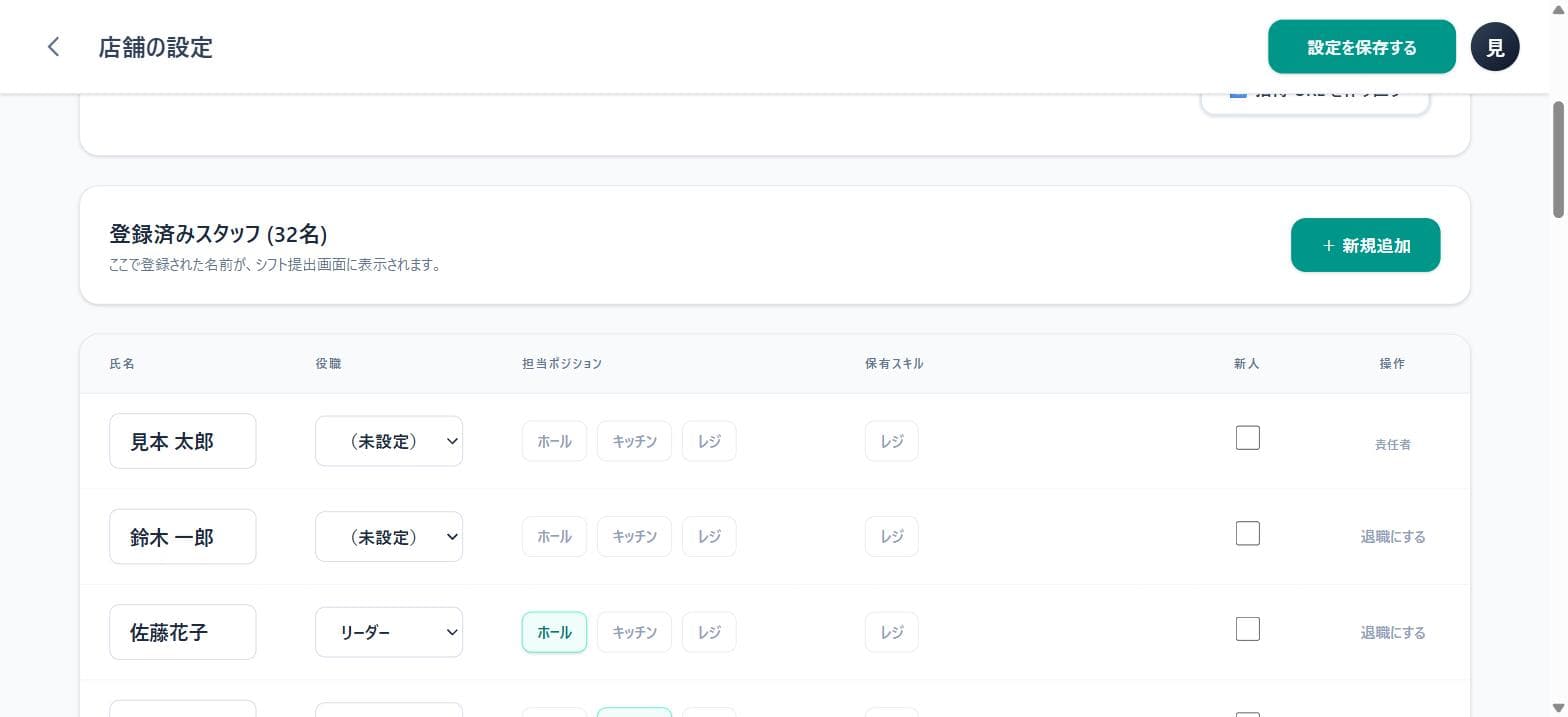
Task: Edit the name field 鈴木 一郎
Action: point(183,537)
